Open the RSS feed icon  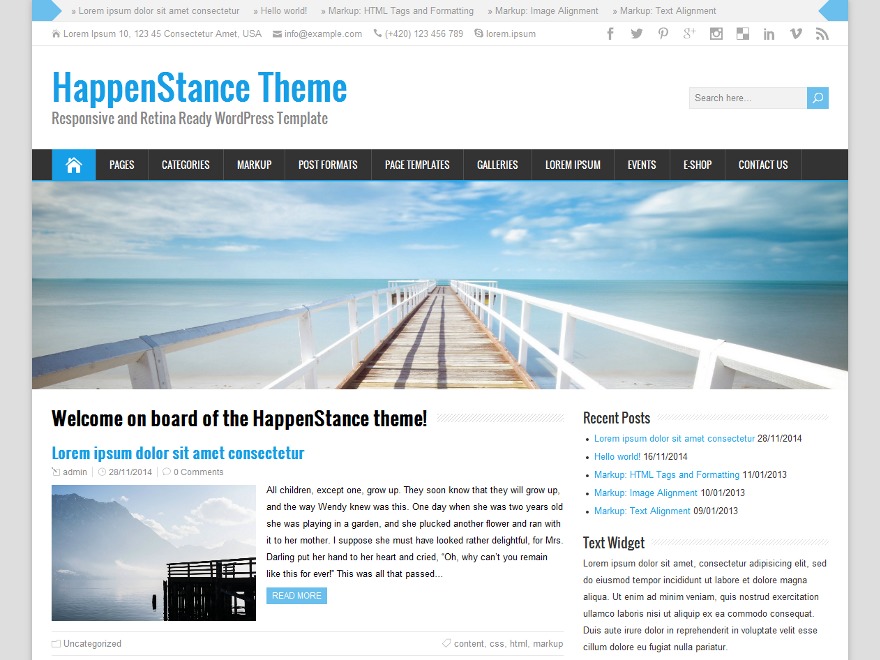pos(822,34)
